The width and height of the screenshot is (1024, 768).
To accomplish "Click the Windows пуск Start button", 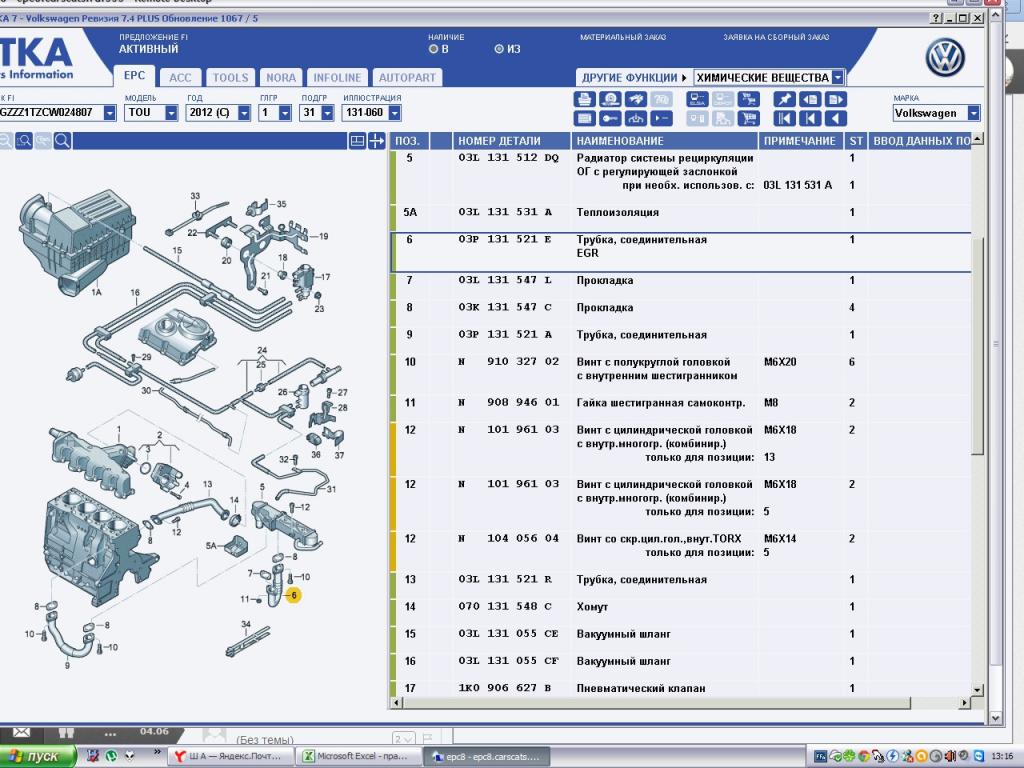I will pyautogui.click(x=37, y=756).
